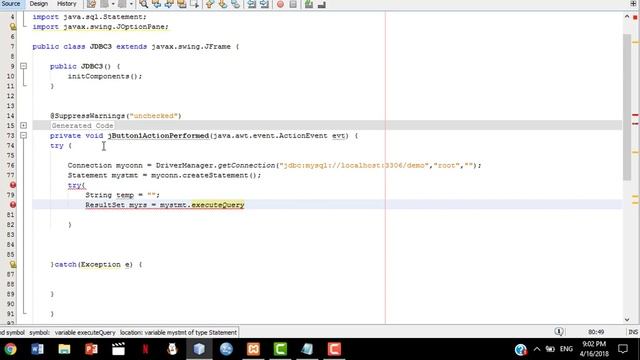The width and height of the screenshot is (640, 360).
Task: Click Find Previous Occurrence icon
Action: (156, 4)
